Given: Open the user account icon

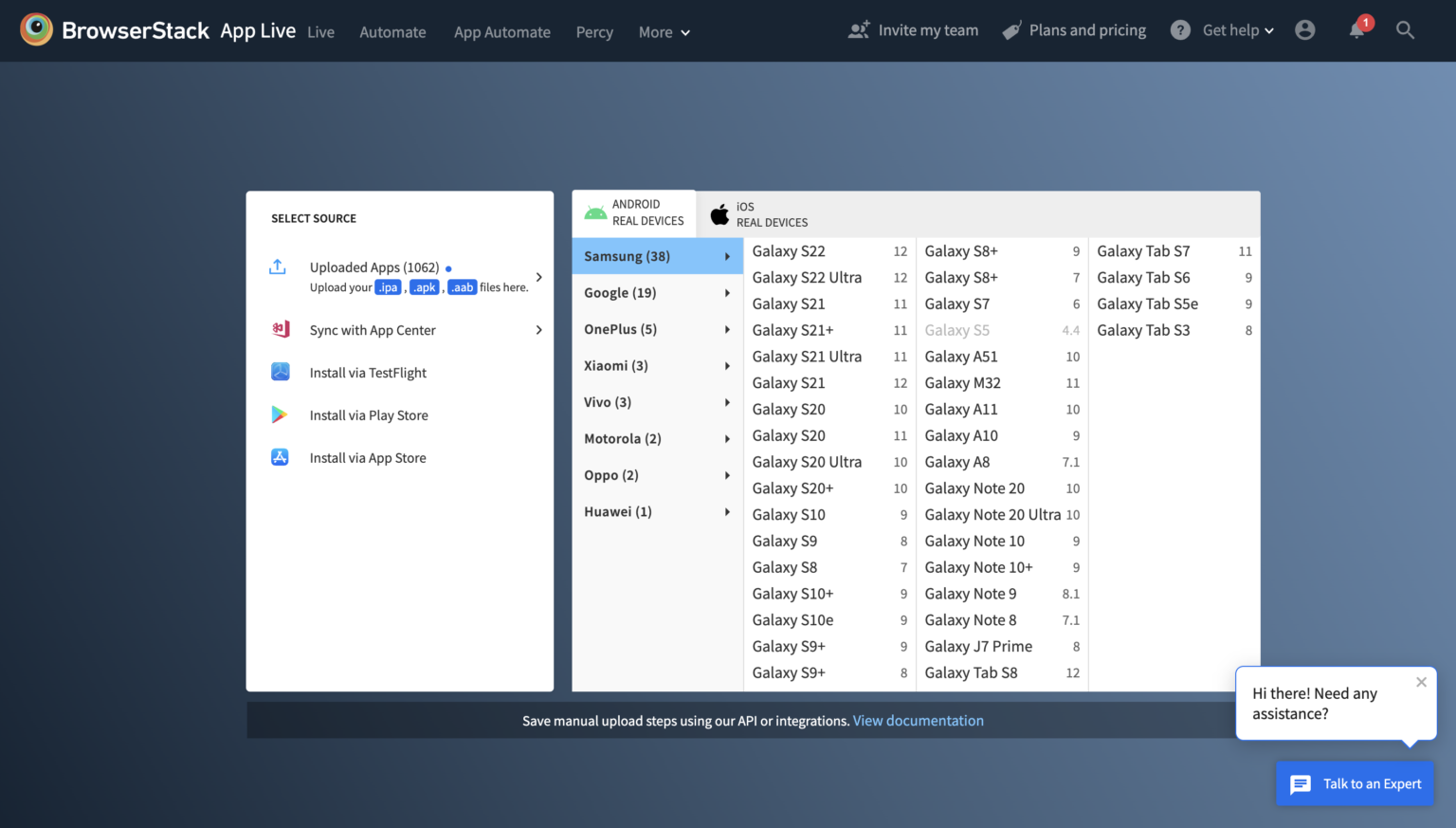Looking at the screenshot, I should (x=1305, y=29).
